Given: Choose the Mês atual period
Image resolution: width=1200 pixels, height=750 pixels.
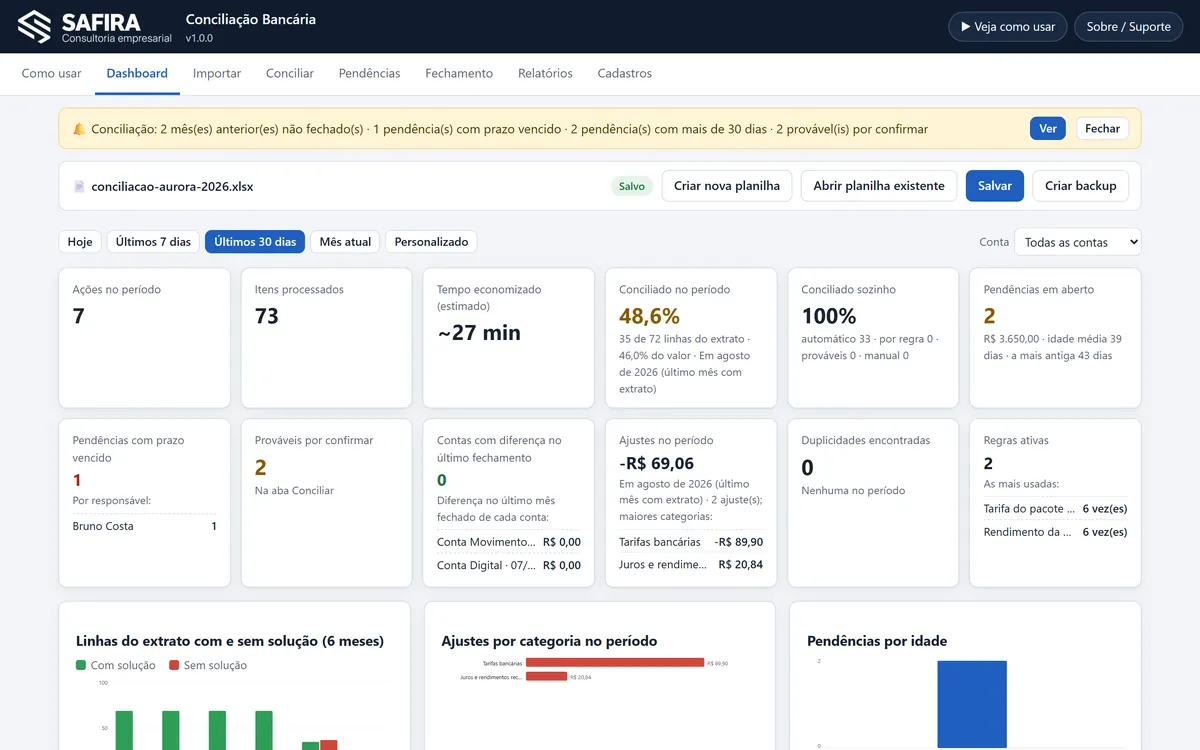Looking at the screenshot, I should [x=345, y=242].
